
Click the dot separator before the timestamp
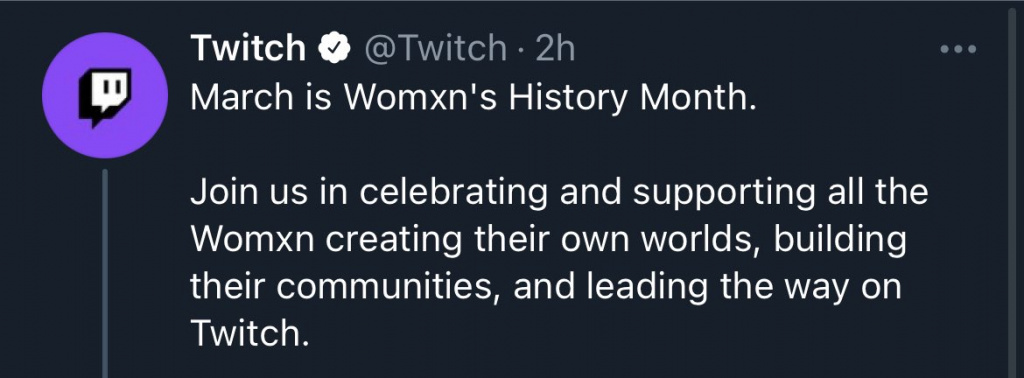(x=520, y=50)
